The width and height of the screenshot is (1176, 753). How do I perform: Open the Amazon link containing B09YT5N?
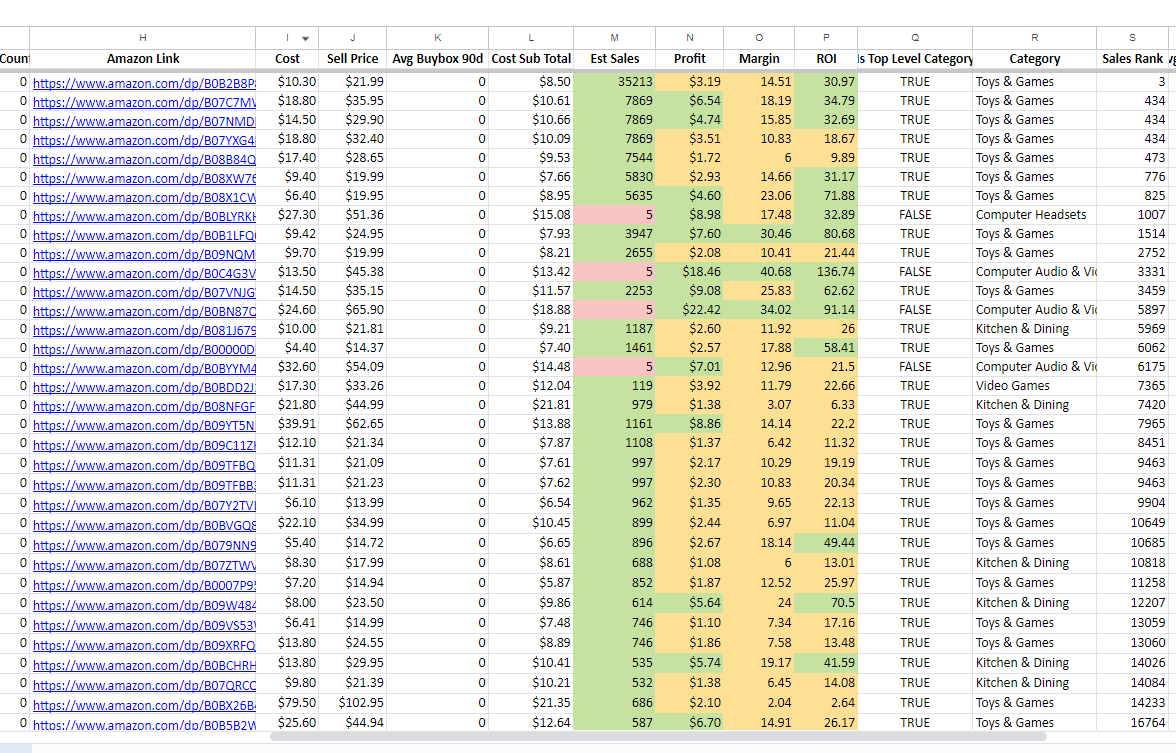tap(144, 424)
